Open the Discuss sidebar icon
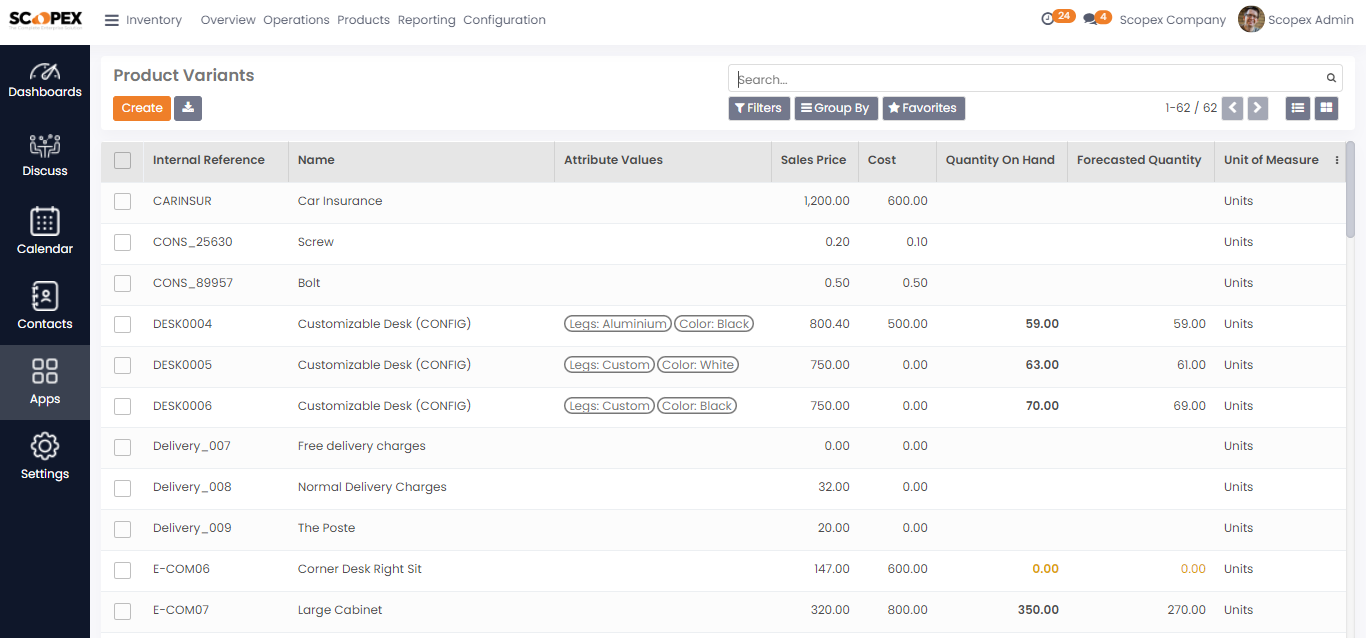Screen dimensions: 1366x638 point(45,155)
